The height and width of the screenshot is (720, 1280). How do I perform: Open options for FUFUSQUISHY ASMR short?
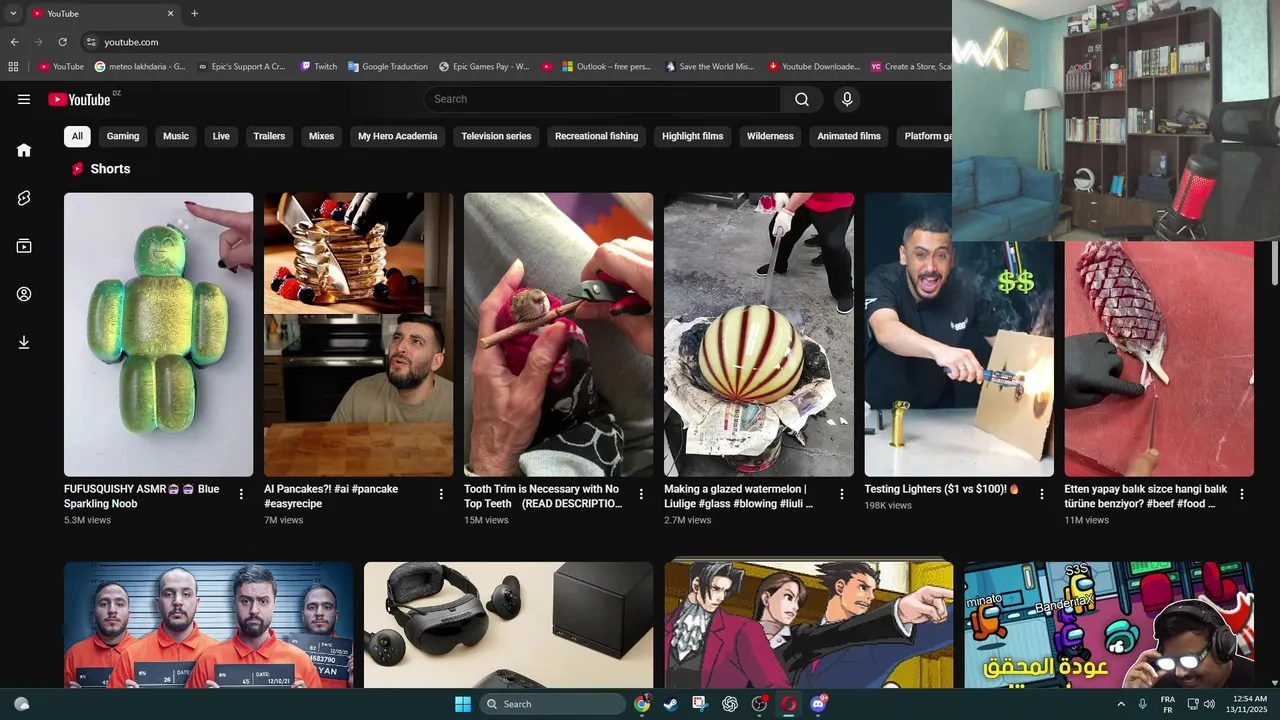241,494
